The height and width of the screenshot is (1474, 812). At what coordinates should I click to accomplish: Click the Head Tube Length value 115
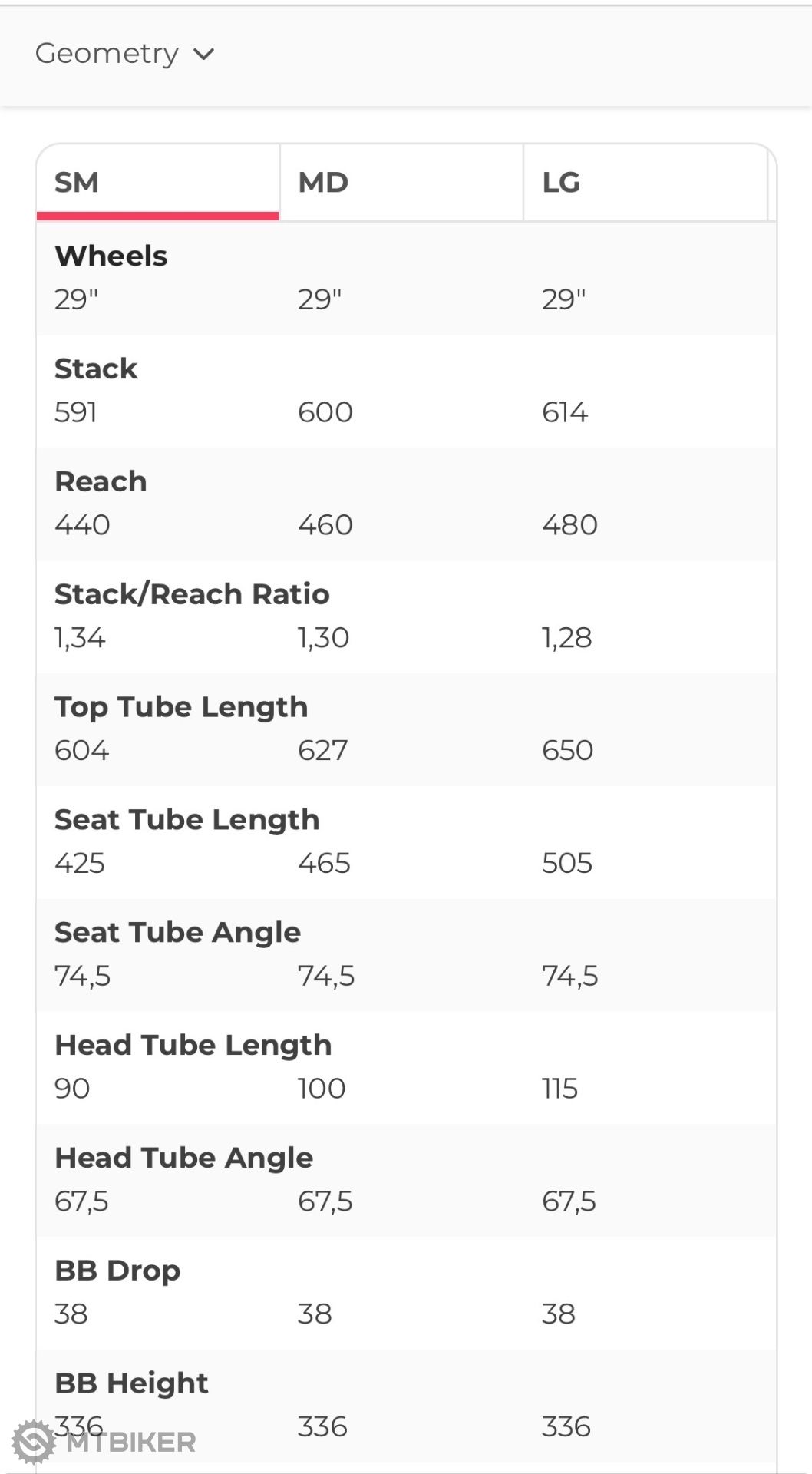coord(559,1089)
